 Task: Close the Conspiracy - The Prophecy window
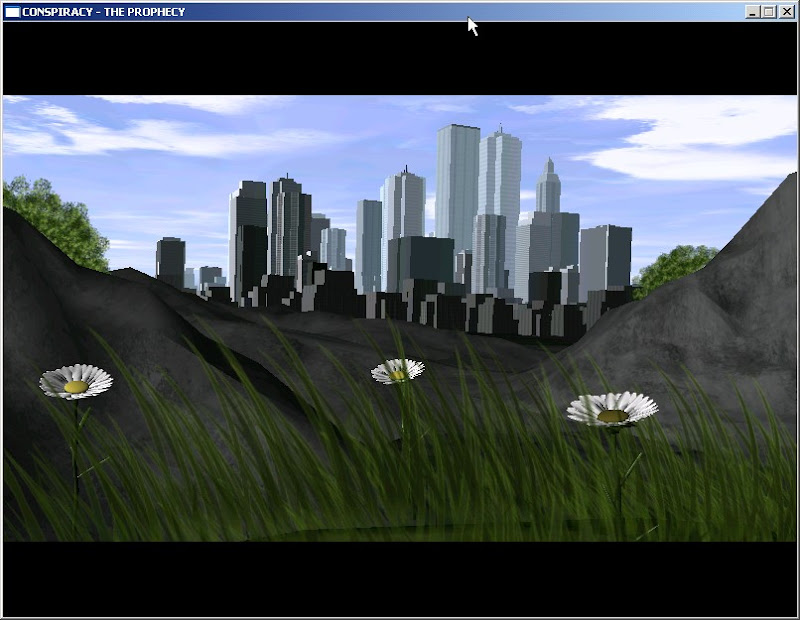[x=787, y=12]
